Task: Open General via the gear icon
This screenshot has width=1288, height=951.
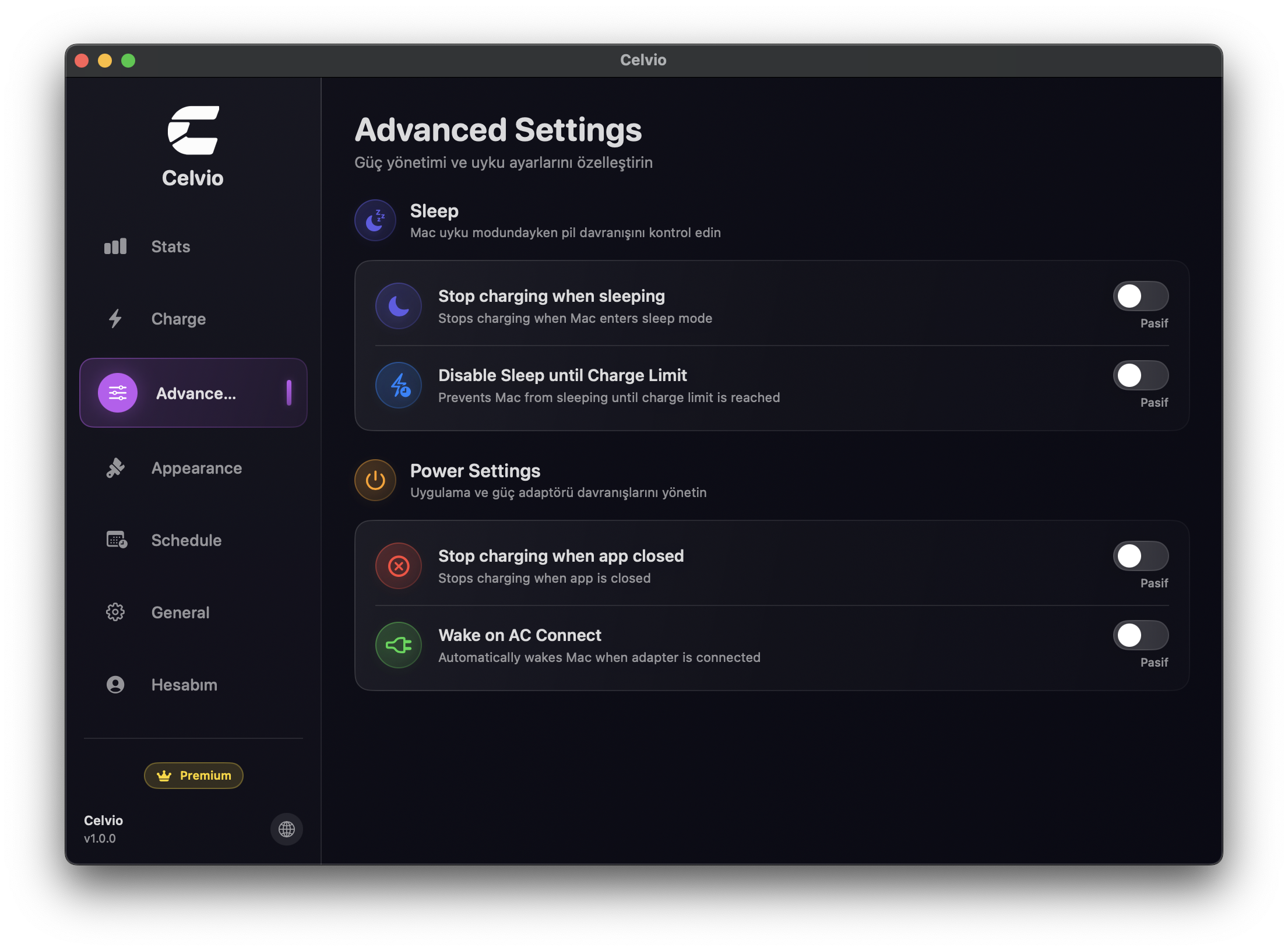Action: tap(115, 612)
